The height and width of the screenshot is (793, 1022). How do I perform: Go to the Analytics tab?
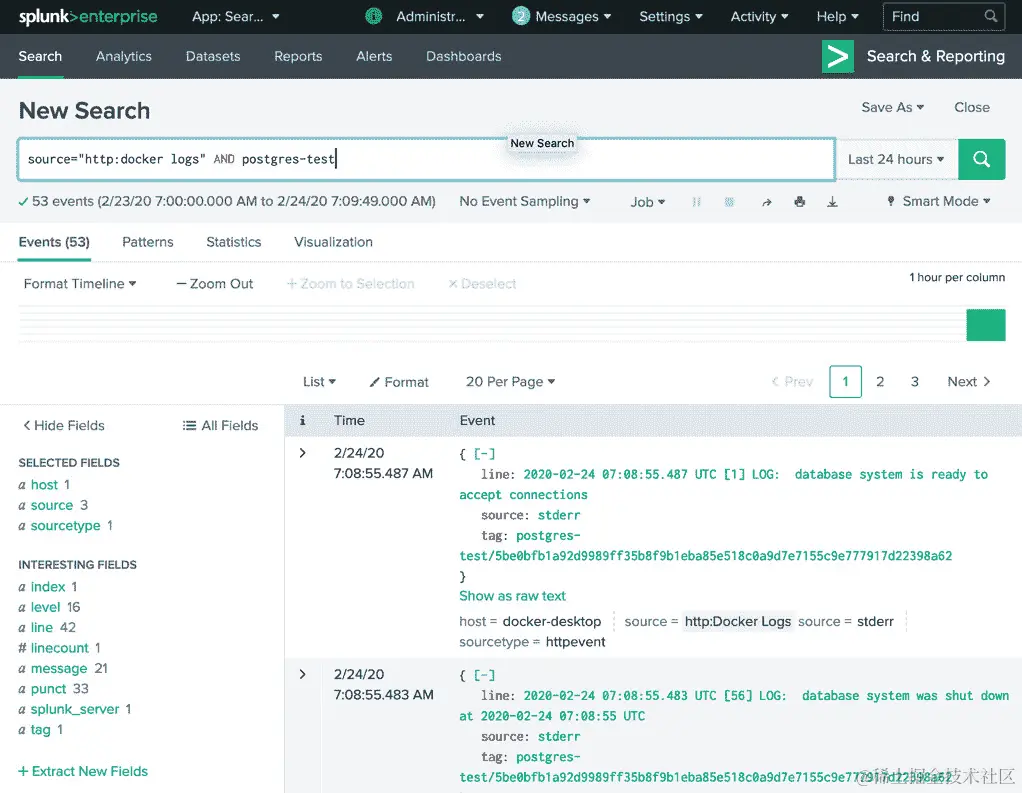124,57
